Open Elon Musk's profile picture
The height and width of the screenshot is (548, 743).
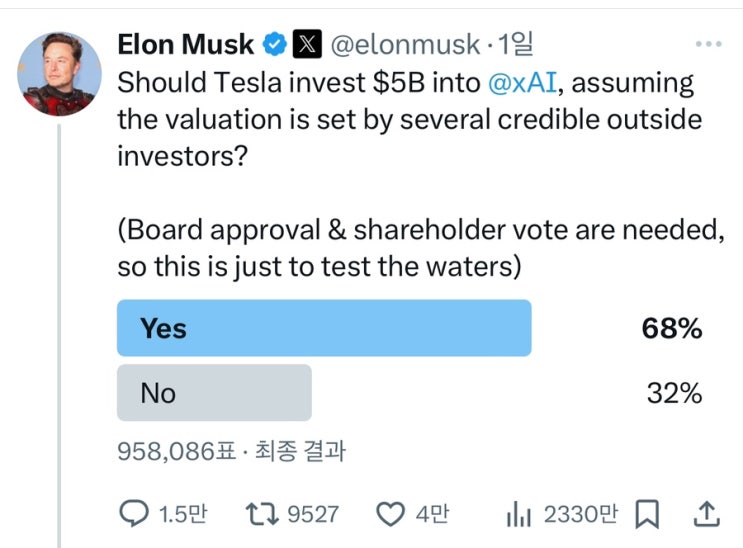coord(60,73)
